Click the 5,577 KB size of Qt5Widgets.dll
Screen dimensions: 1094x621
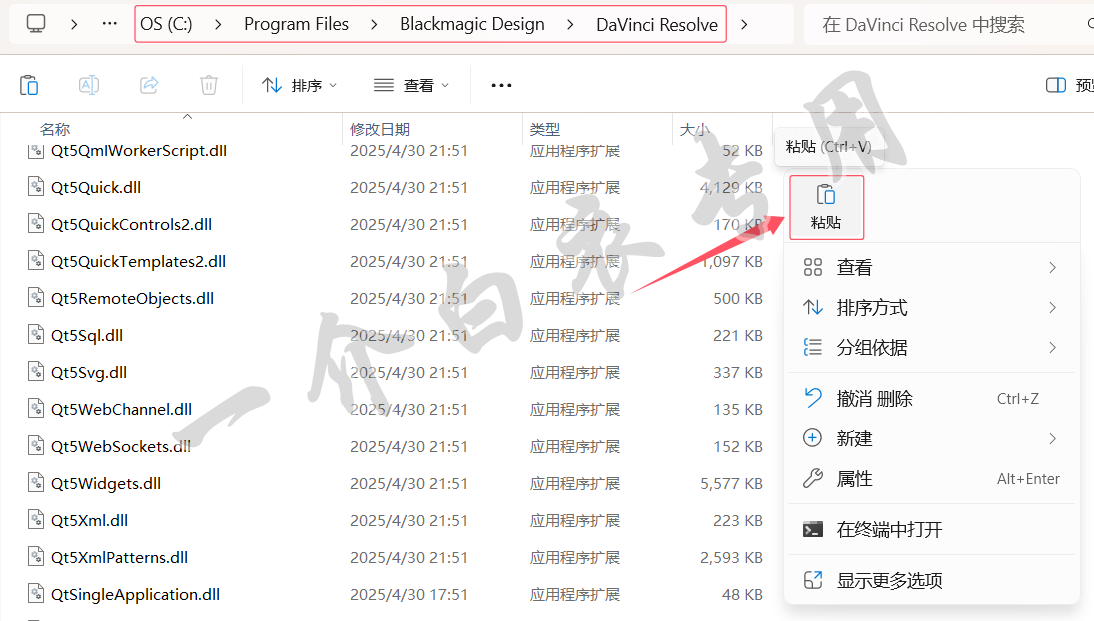(x=731, y=484)
